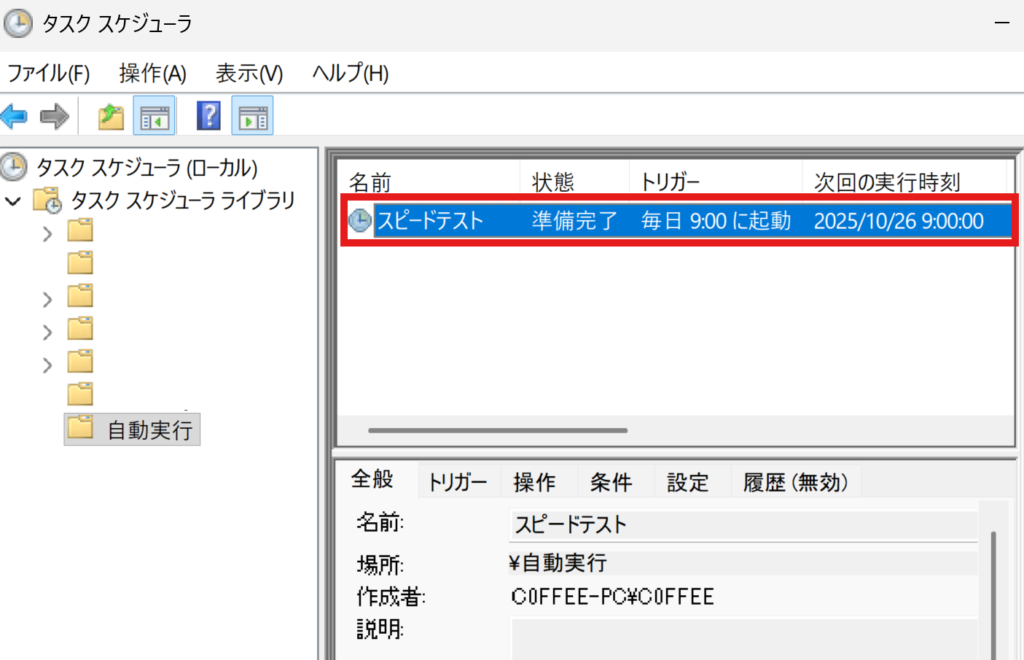This screenshot has width=1024, height=660.
Task: Click the task list horizontal scrollbar
Action: click(x=497, y=431)
